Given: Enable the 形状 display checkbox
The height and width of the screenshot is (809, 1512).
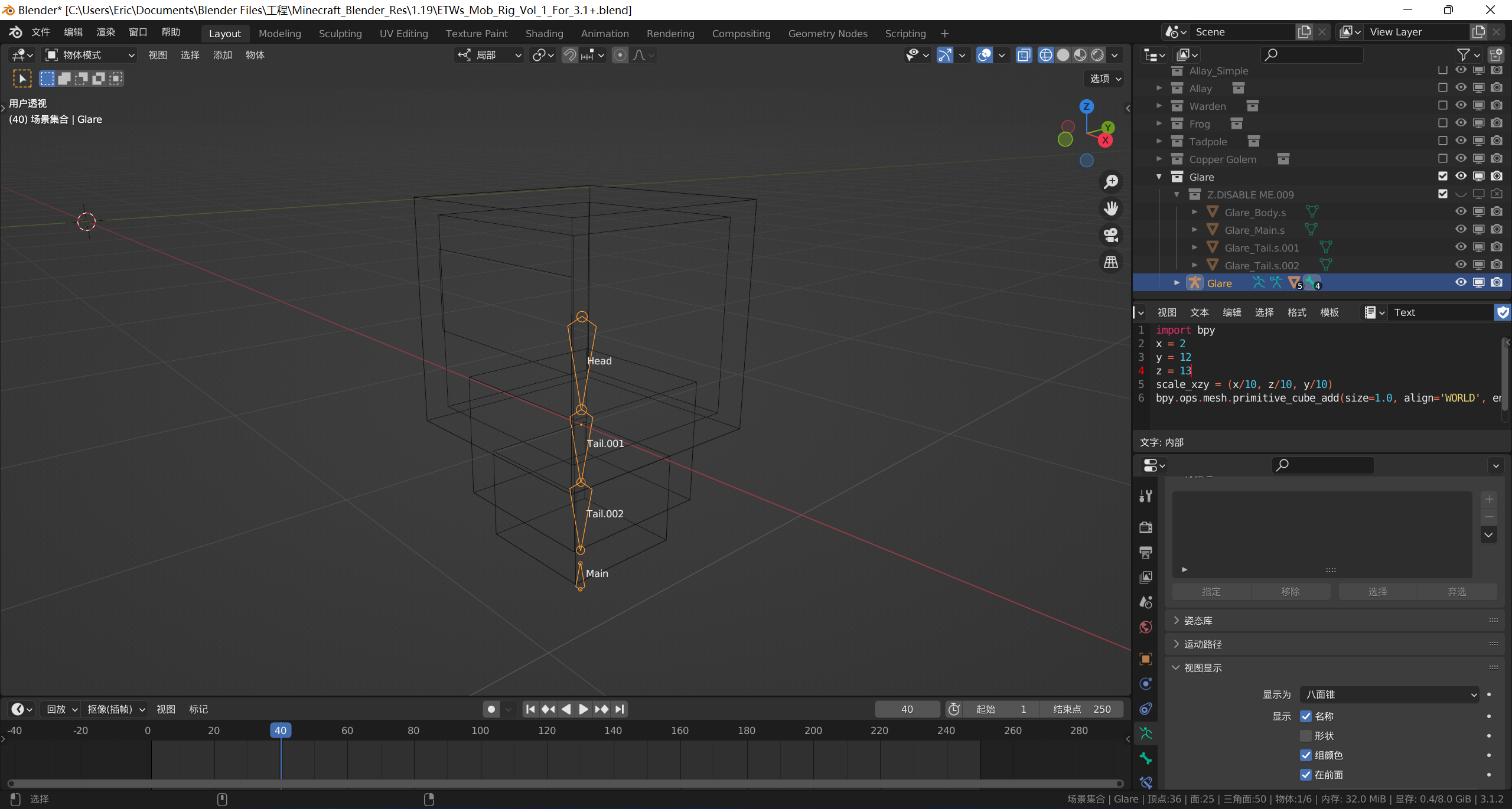Looking at the screenshot, I should (1306, 736).
